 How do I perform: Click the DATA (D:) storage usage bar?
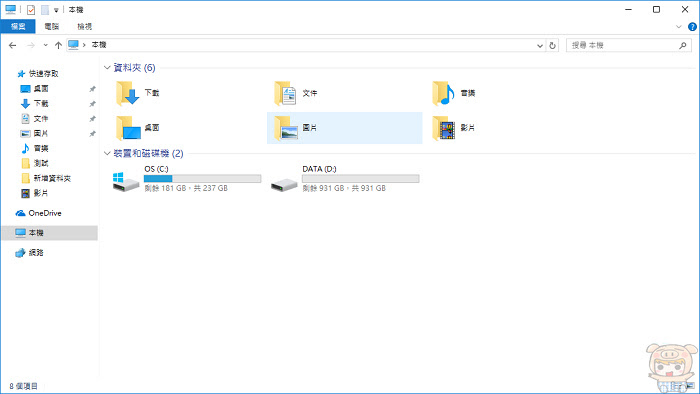click(360, 178)
